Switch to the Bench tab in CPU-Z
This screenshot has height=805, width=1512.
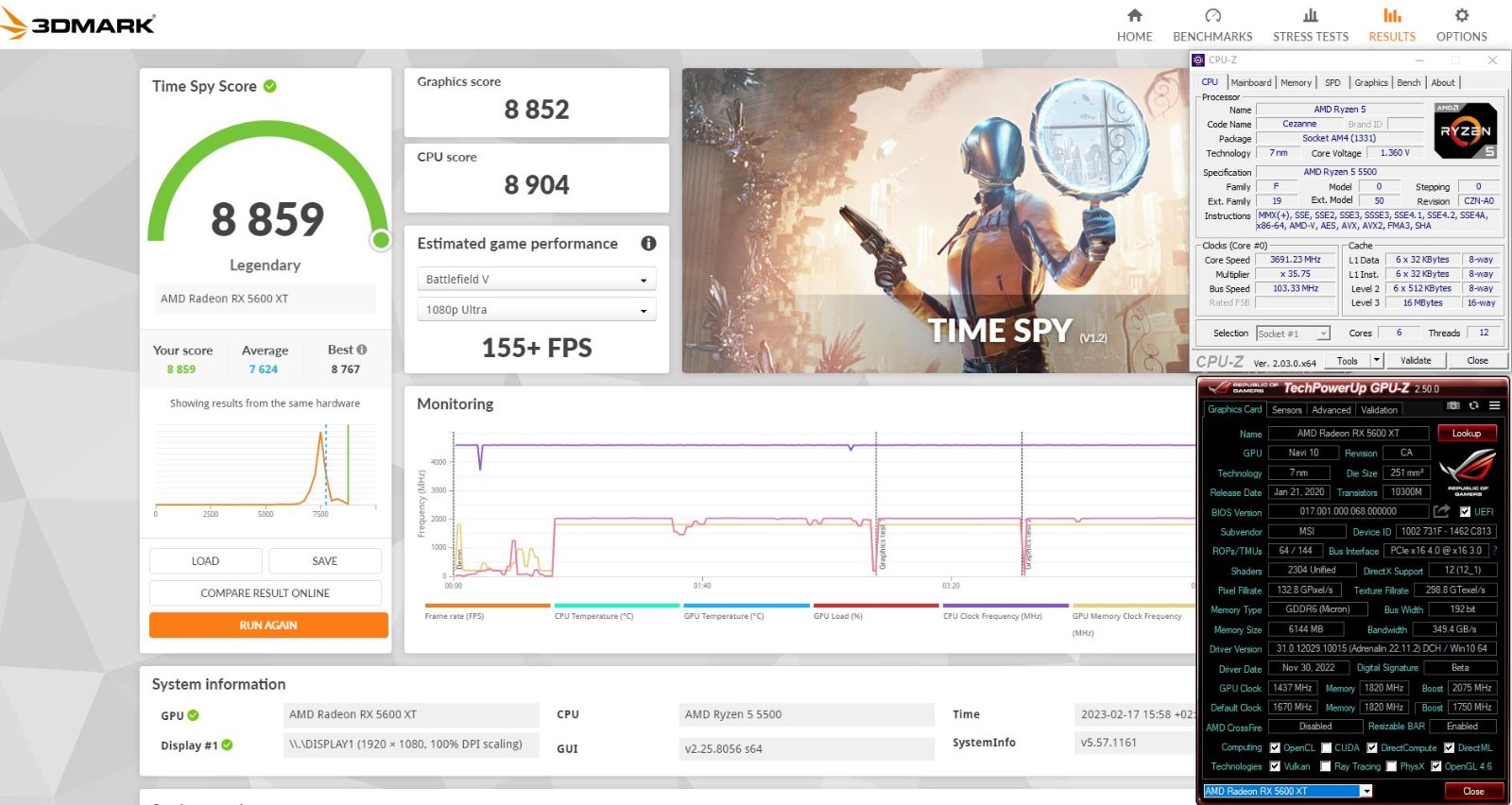(1408, 82)
